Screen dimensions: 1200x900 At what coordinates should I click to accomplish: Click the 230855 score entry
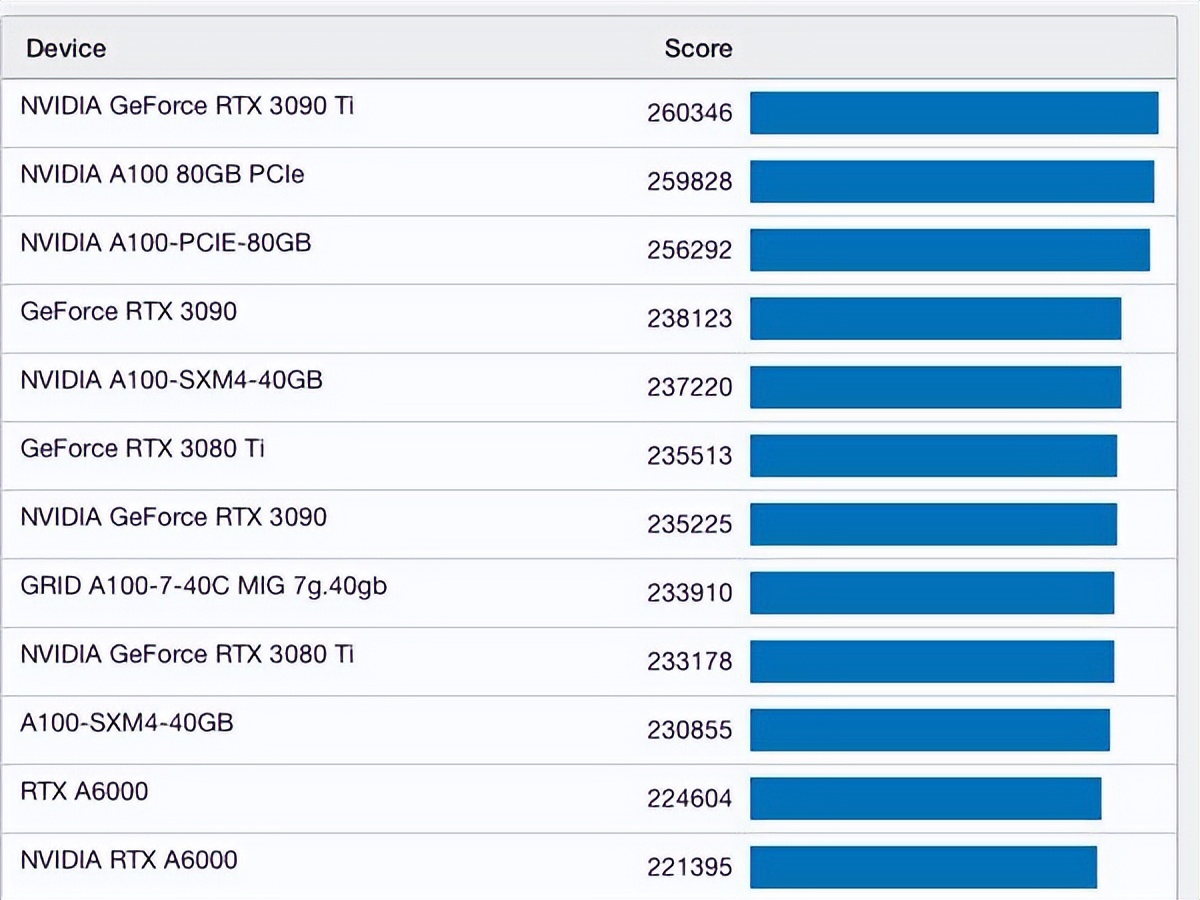(x=689, y=730)
